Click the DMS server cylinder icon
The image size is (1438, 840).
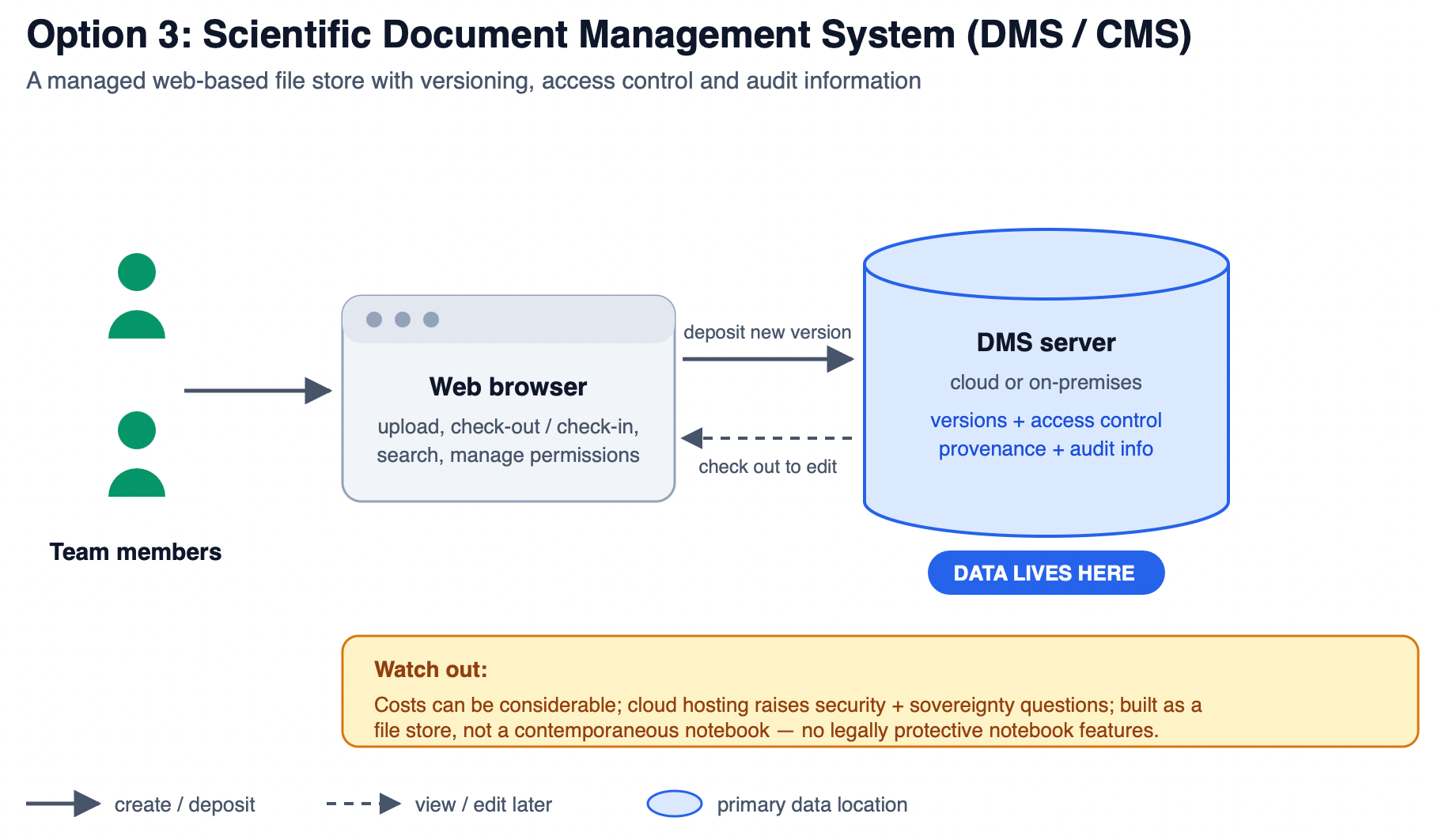point(1046,383)
